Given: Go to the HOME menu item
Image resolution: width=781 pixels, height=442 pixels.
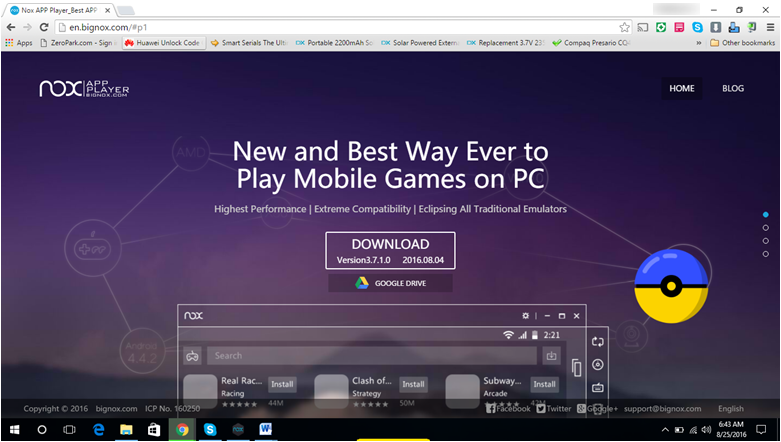Looking at the screenshot, I should point(681,88).
